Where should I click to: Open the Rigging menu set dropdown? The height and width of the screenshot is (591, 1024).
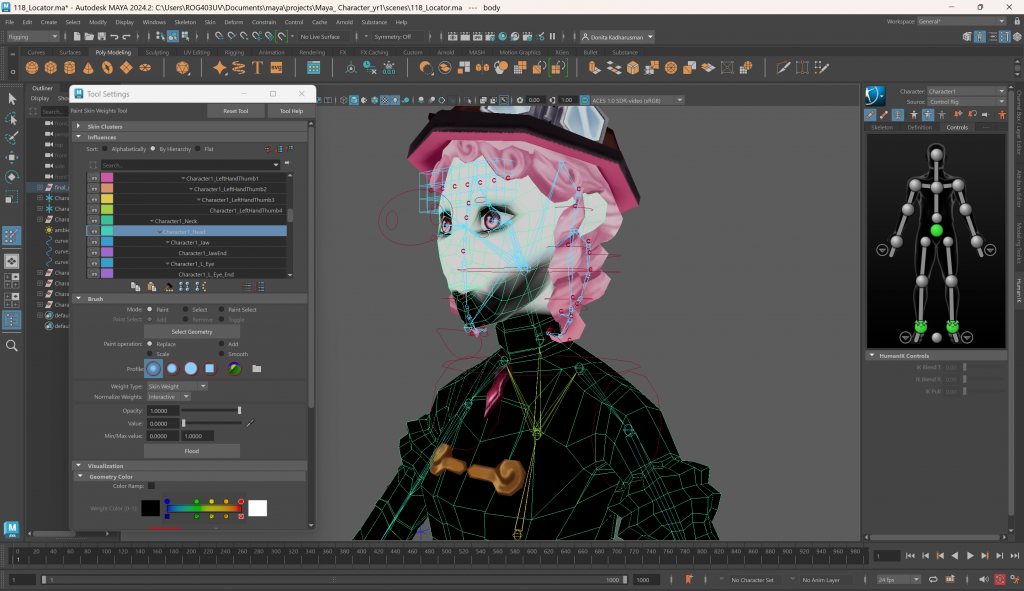33,37
